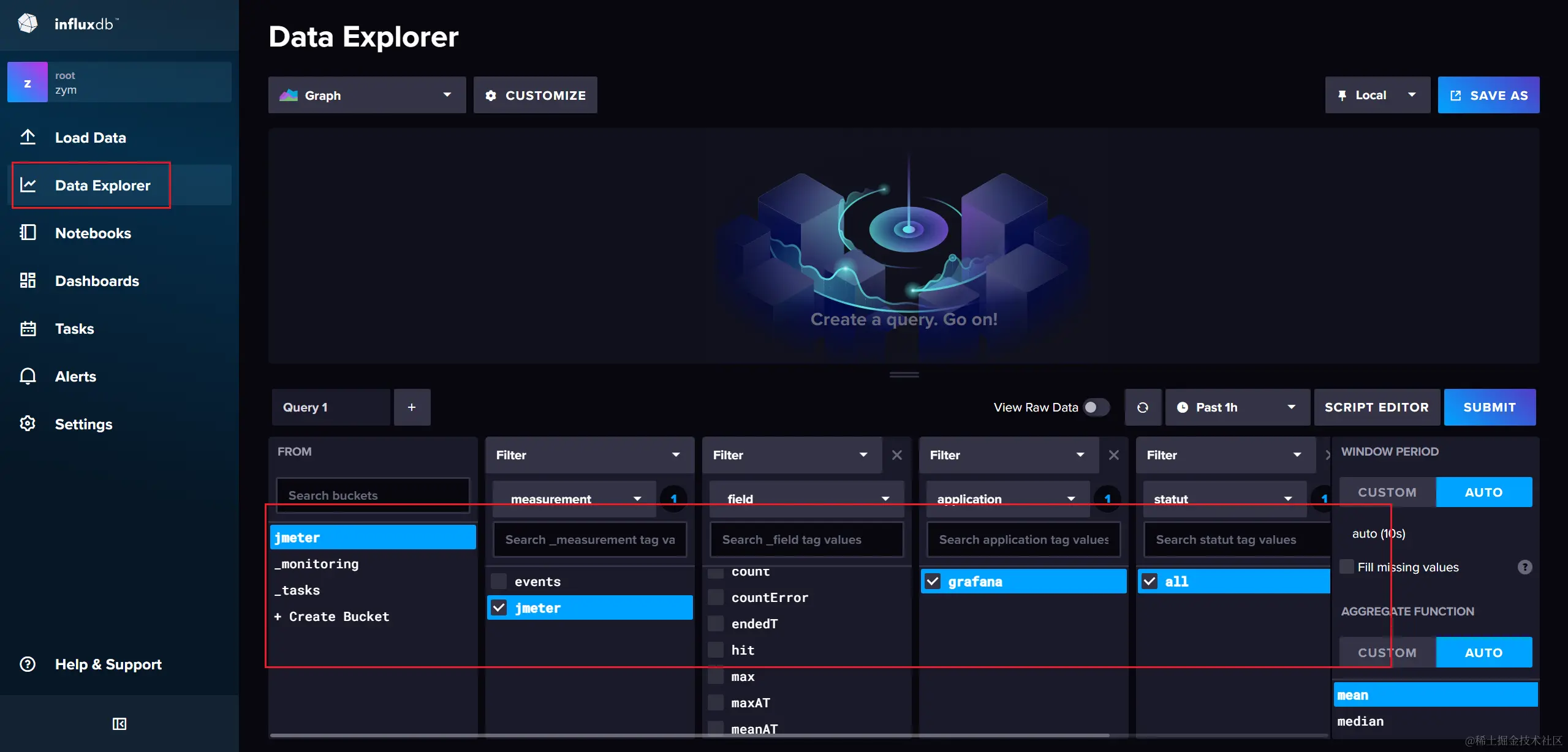Select the Query 1 tab
Screen dimensions: 1568x752
coord(331,407)
